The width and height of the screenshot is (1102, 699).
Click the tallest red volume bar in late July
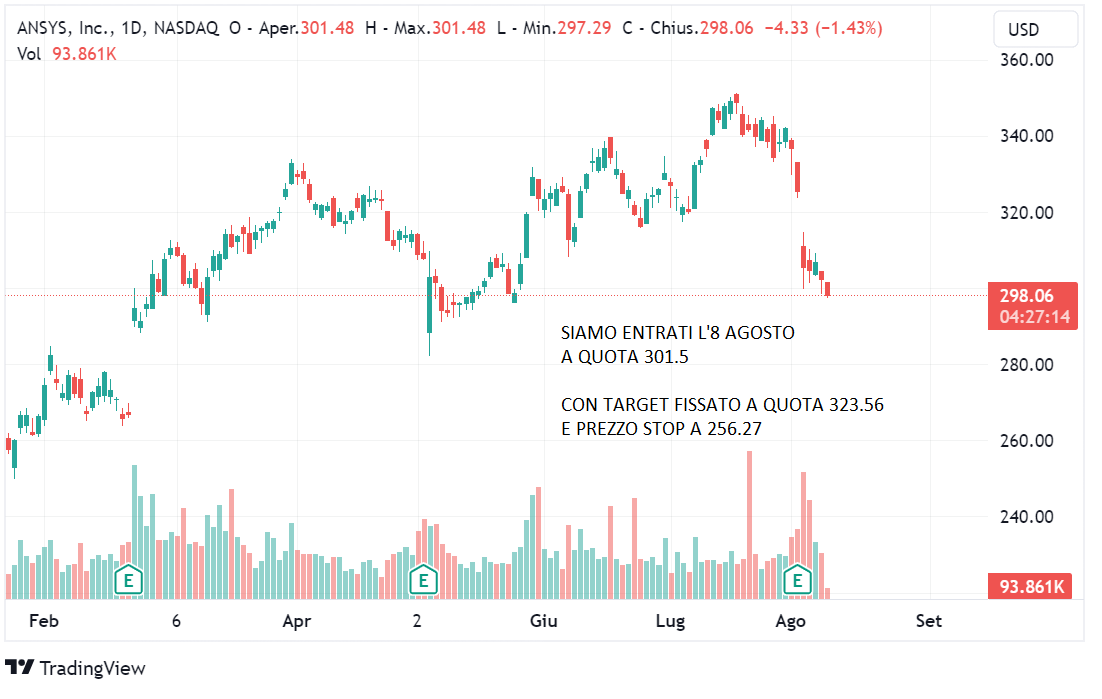tap(749, 525)
